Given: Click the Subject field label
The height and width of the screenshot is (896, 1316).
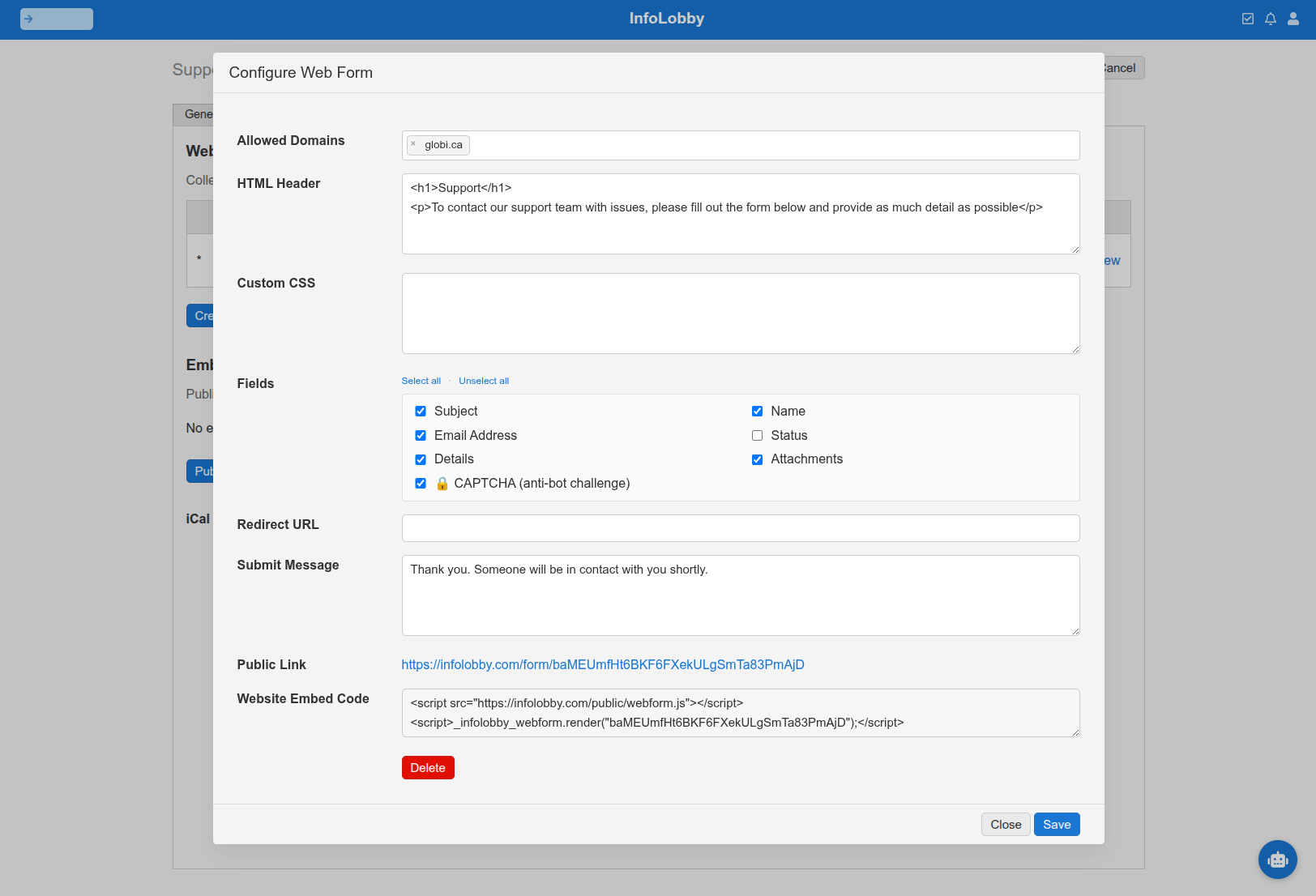Looking at the screenshot, I should click(x=456, y=412).
